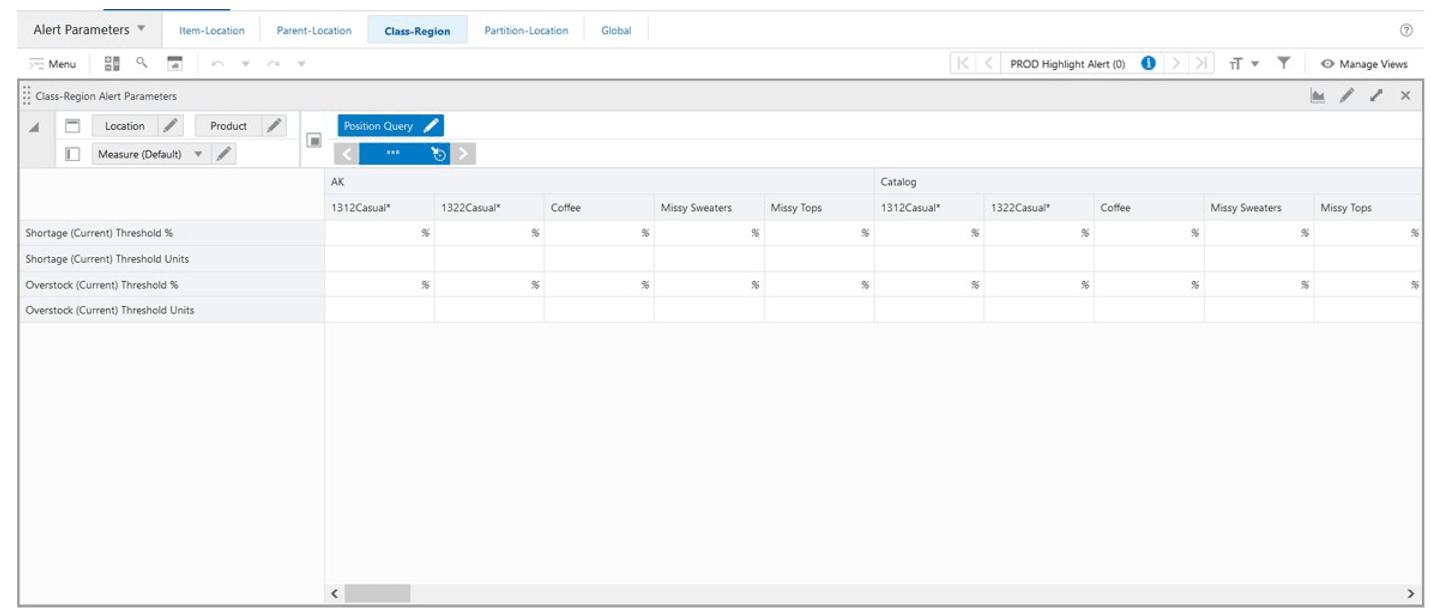
Task: Select the Class-Region tab
Action: [x=417, y=31]
